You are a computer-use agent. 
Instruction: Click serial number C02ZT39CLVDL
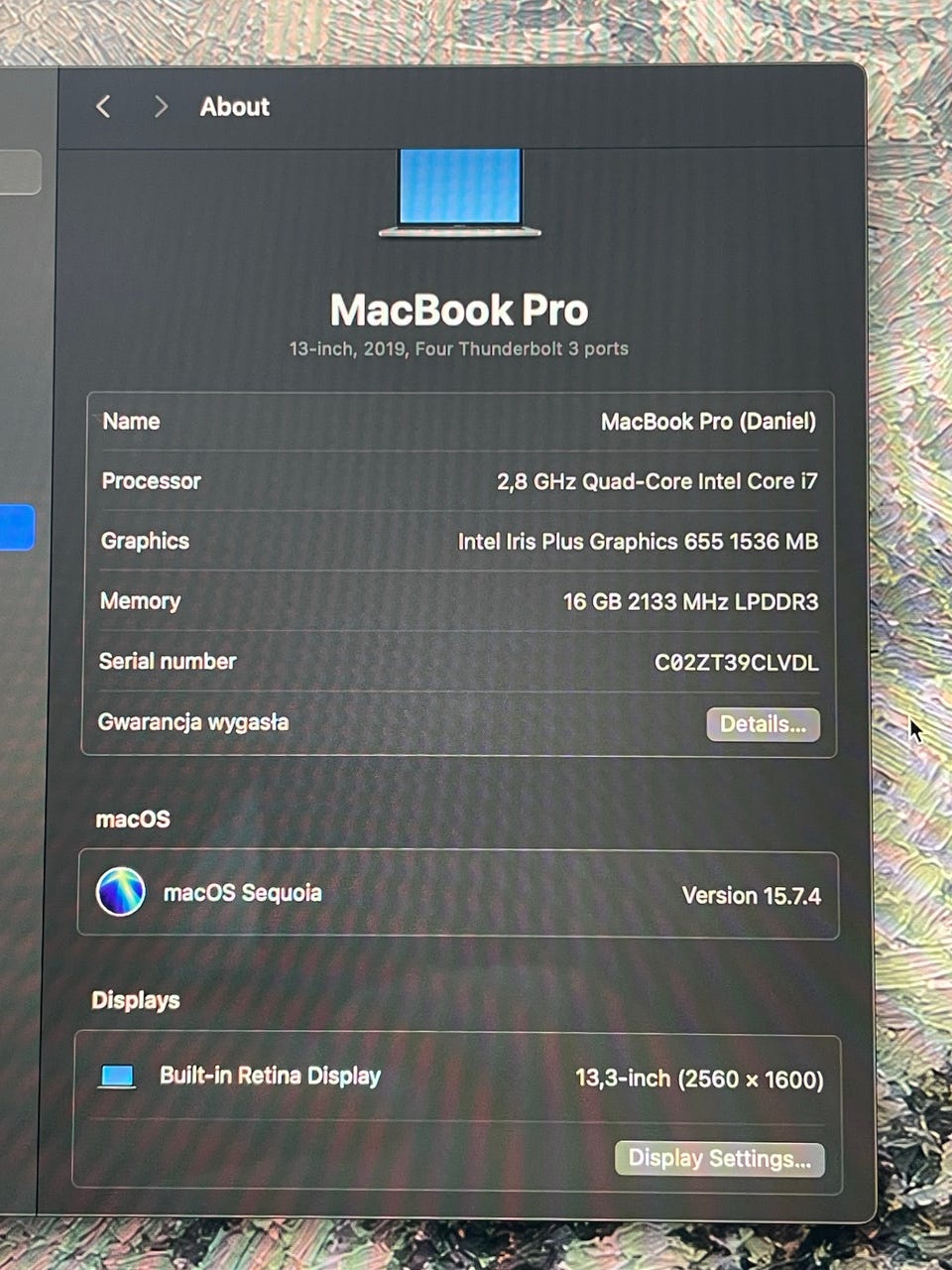click(x=737, y=663)
